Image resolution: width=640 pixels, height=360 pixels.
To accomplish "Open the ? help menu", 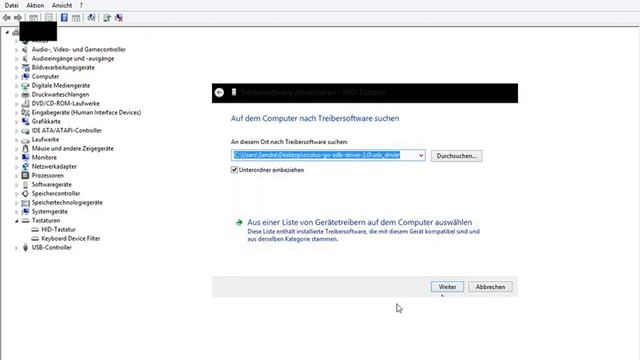I will click(81, 5).
